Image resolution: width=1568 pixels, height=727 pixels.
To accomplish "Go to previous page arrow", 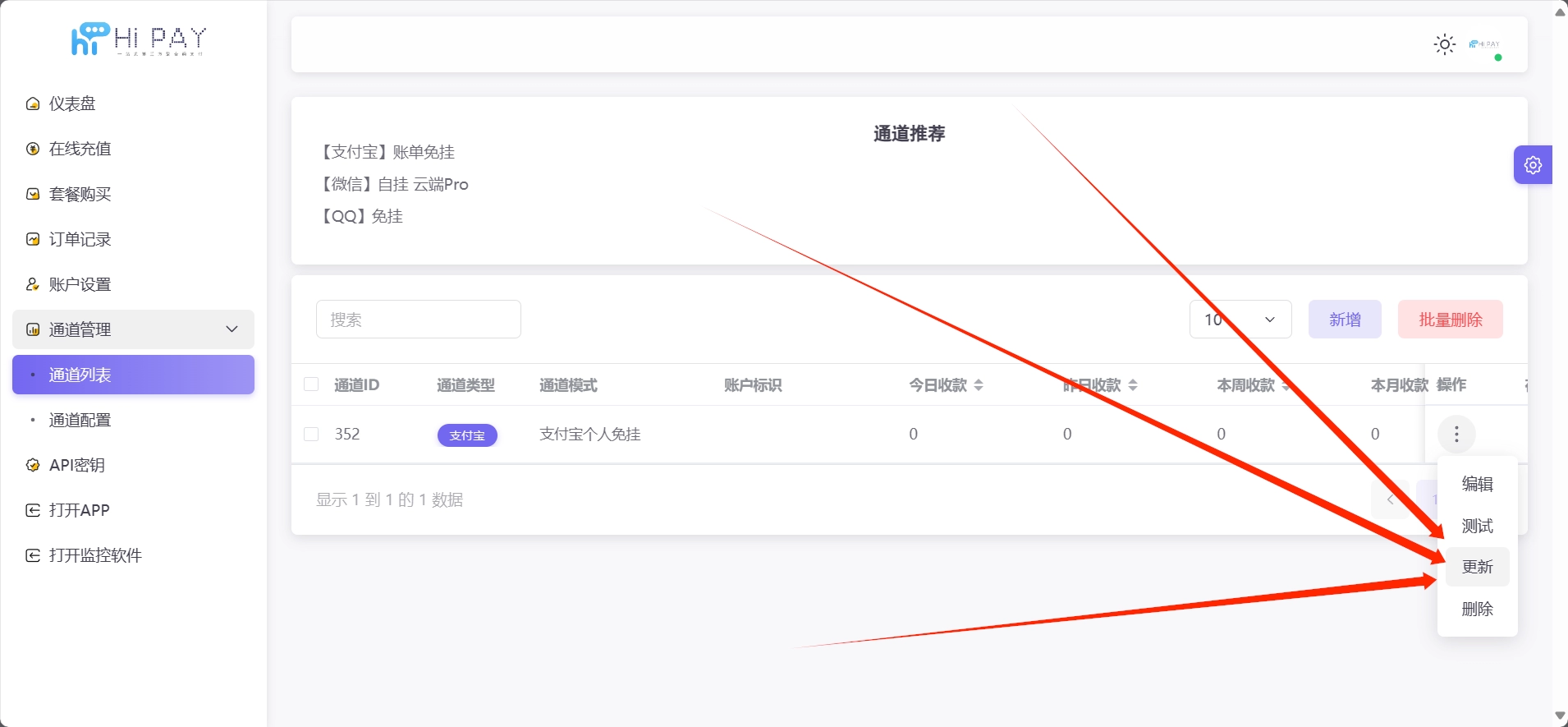I will coord(1390,499).
